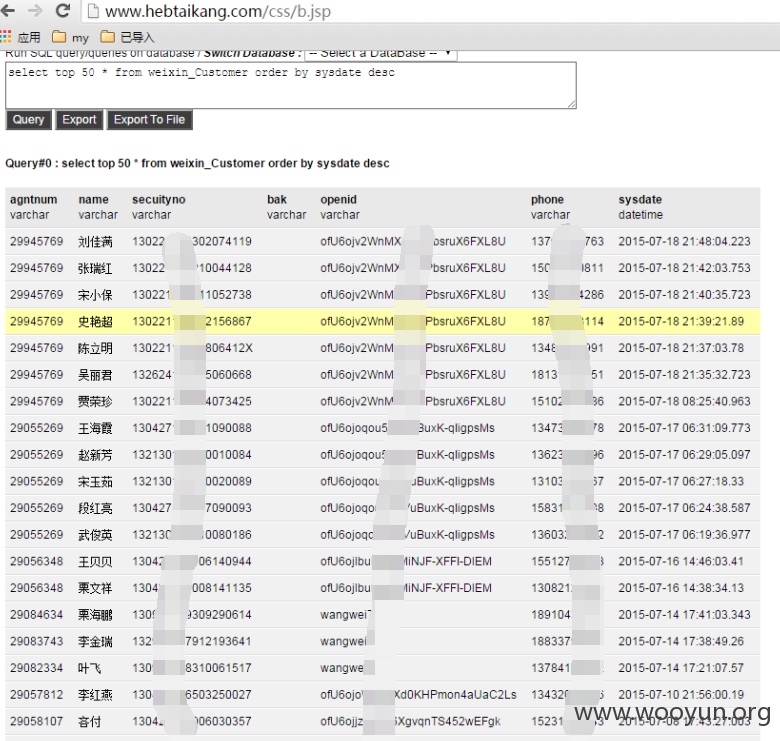Click the Query button

click(28, 120)
